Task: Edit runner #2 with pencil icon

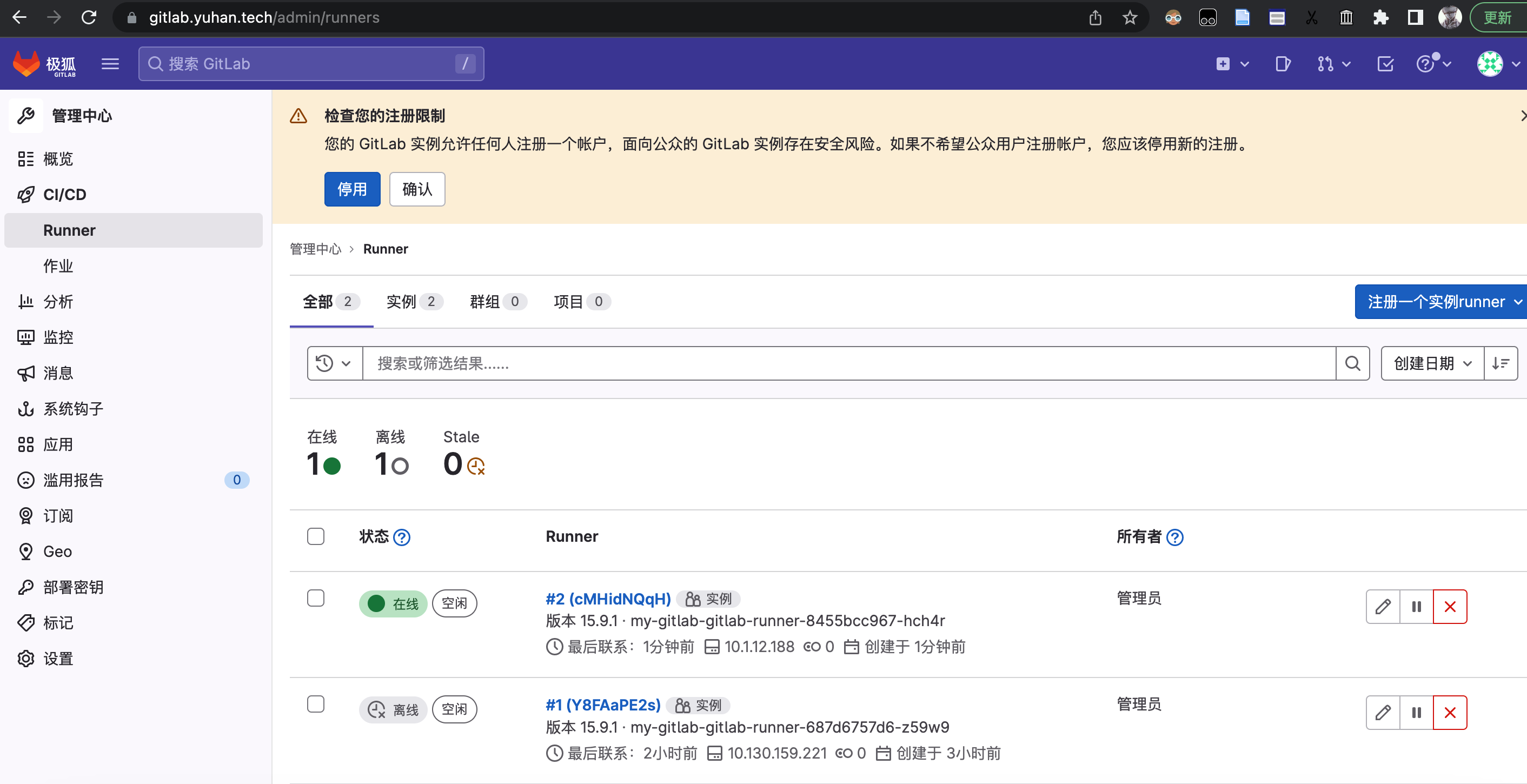Action: click(x=1383, y=606)
